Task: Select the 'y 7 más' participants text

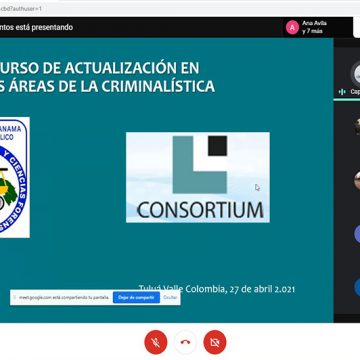Action: click(x=312, y=31)
